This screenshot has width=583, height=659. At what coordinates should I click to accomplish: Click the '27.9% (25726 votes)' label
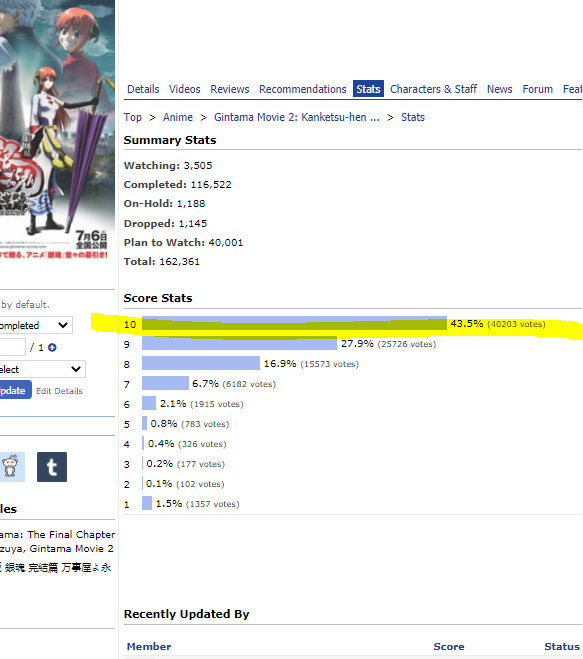click(388, 344)
